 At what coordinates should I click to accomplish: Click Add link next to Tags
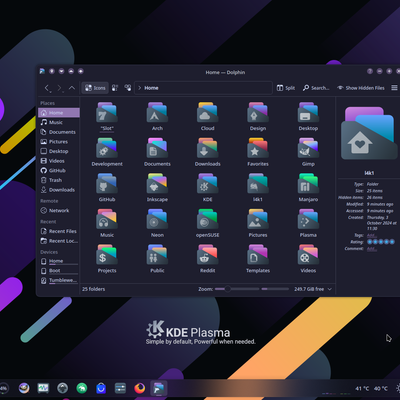[x=372, y=235]
